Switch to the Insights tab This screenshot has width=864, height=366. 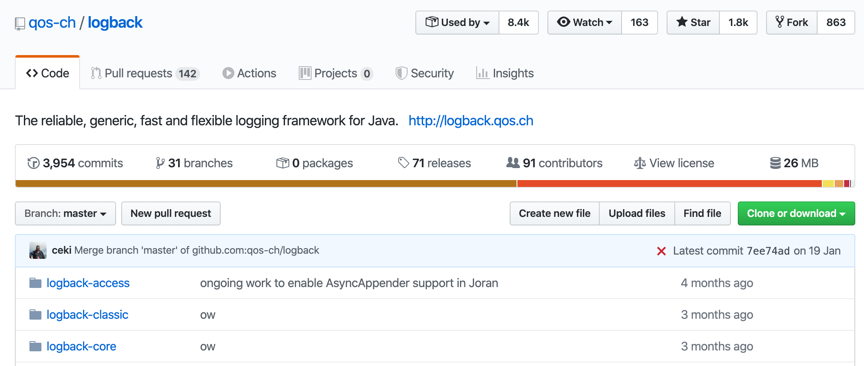point(505,73)
